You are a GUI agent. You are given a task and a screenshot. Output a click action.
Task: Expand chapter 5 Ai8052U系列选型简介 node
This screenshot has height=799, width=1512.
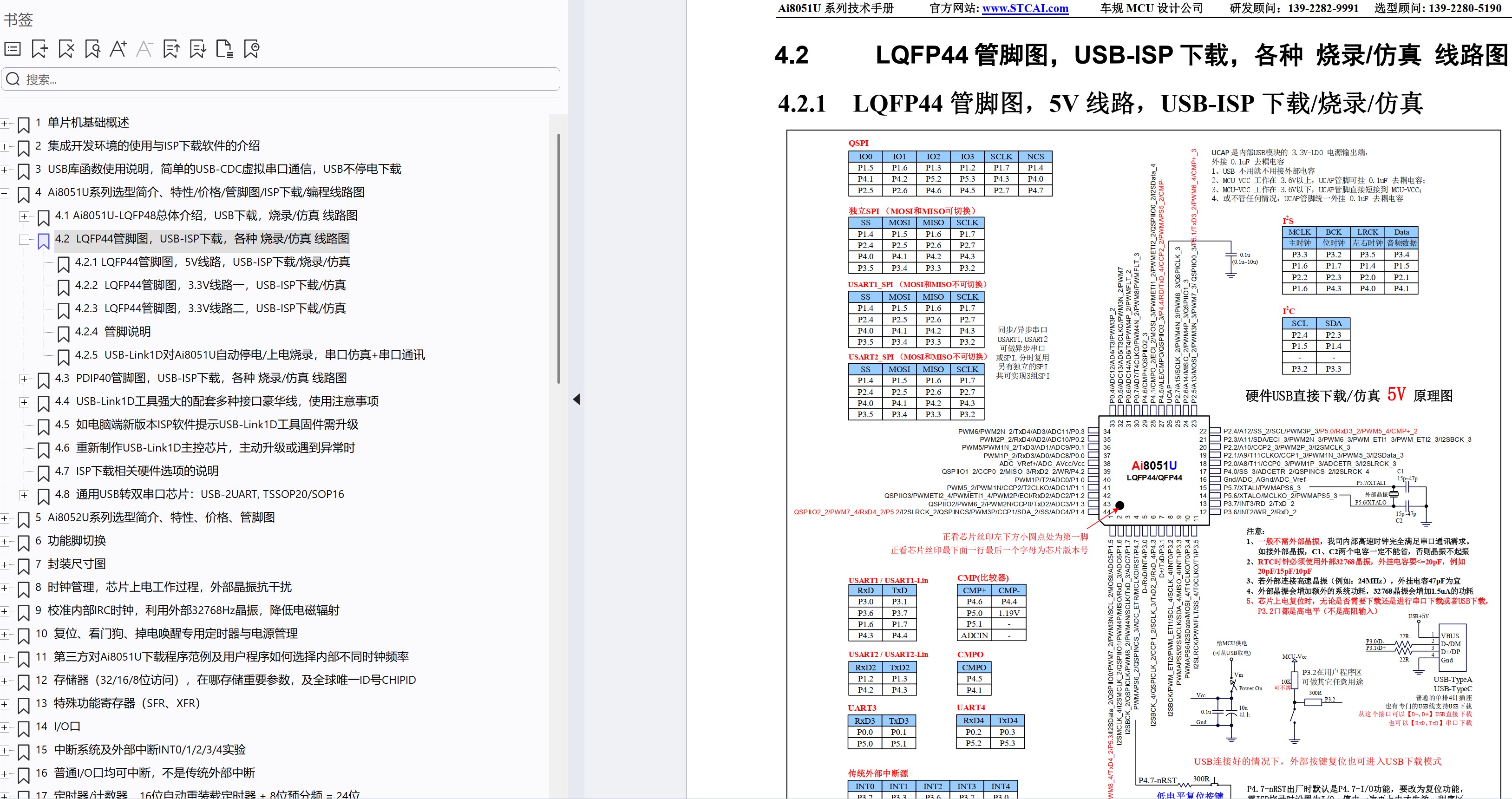(4, 518)
